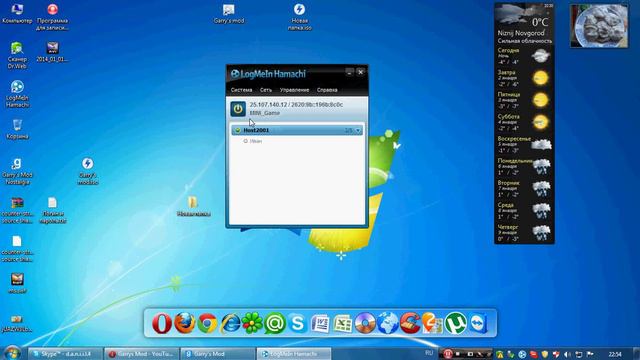Launch Google Chrome from the dock

pos(207,324)
